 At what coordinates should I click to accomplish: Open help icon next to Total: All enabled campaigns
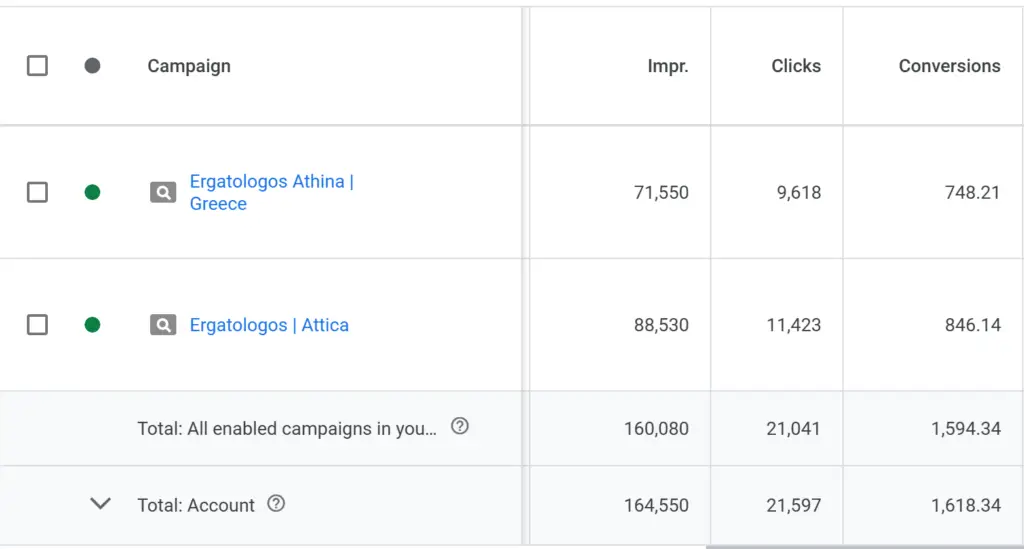[x=460, y=426]
